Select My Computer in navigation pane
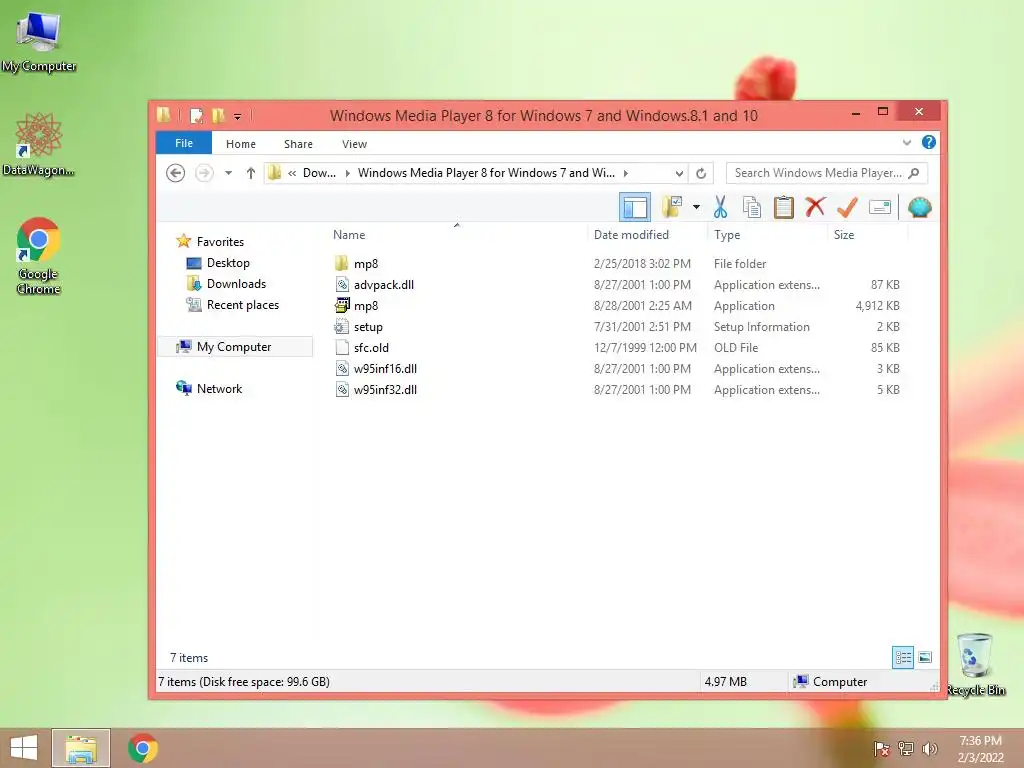 pyautogui.click(x=235, y=347)
